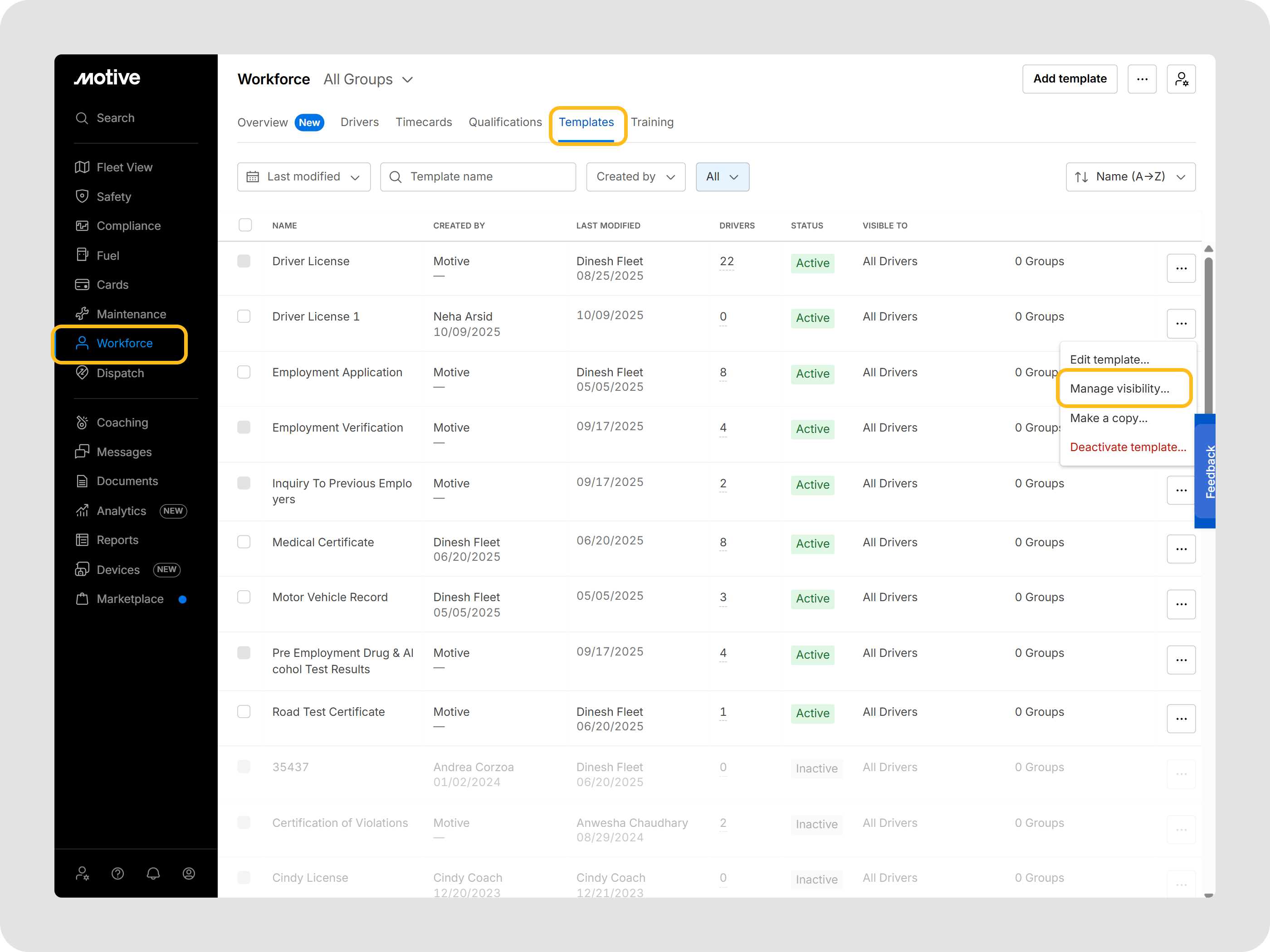This screenshot has height=952, width=1270.
Task: Click the Maintenance wrench icon
Action: click(82, 314)
